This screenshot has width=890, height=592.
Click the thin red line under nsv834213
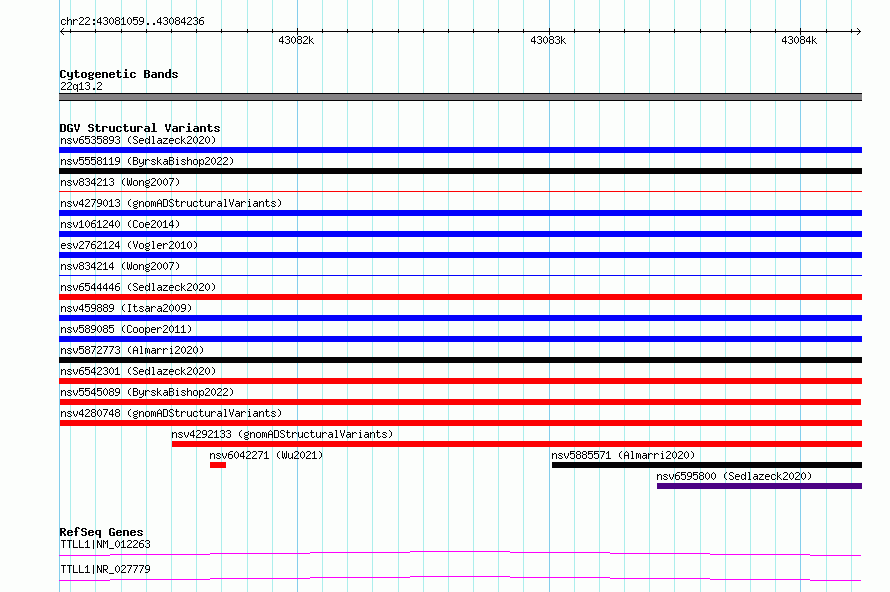(460, 192)
